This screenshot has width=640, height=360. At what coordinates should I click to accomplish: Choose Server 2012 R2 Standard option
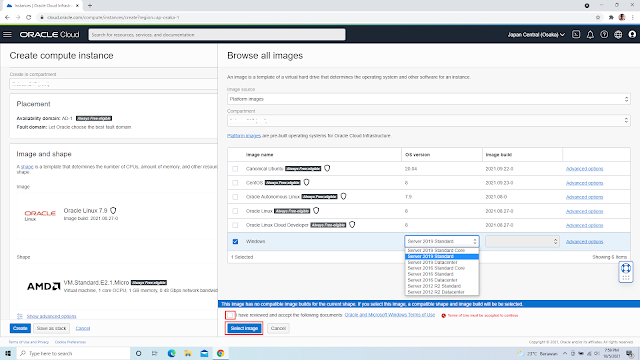[442, 286]
